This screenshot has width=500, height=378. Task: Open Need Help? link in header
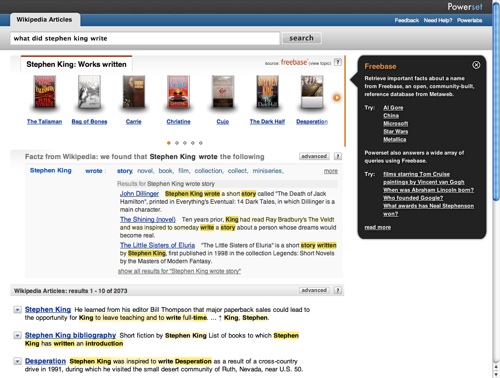point(438,20)
